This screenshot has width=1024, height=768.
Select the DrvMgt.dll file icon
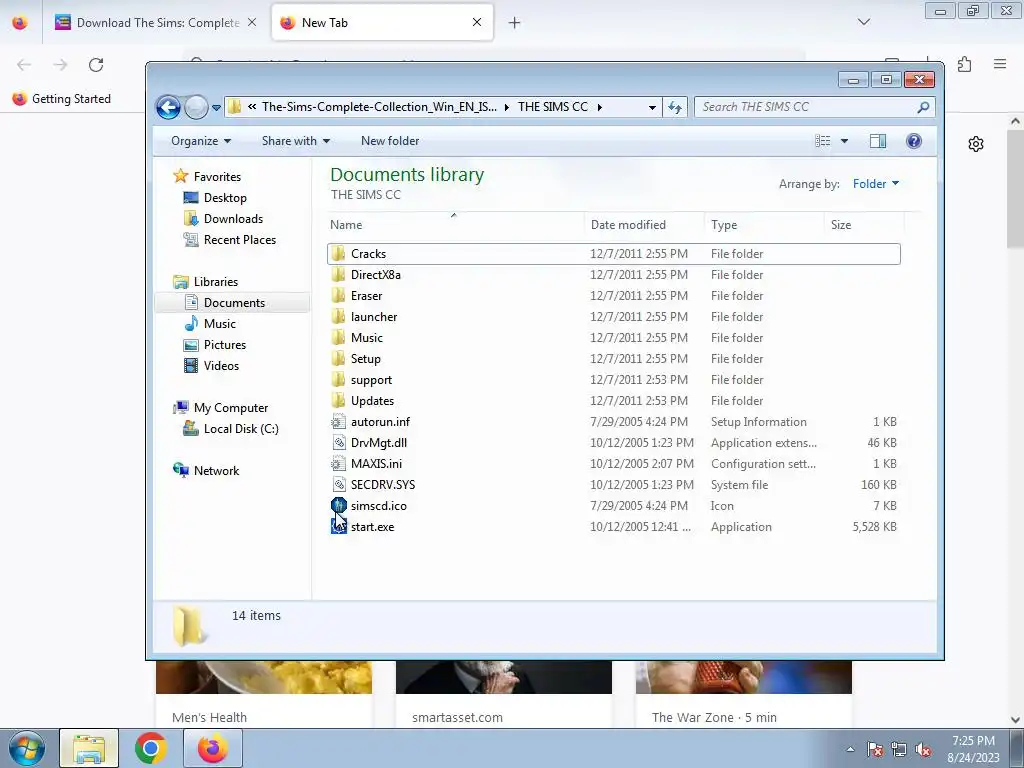338,443
